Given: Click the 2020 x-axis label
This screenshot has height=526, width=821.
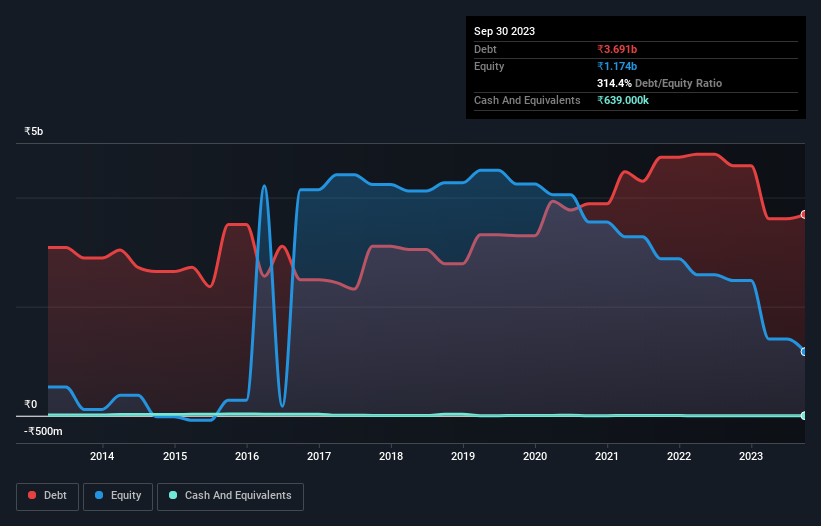Looking at the screenshot, I should tap(535, 456).
